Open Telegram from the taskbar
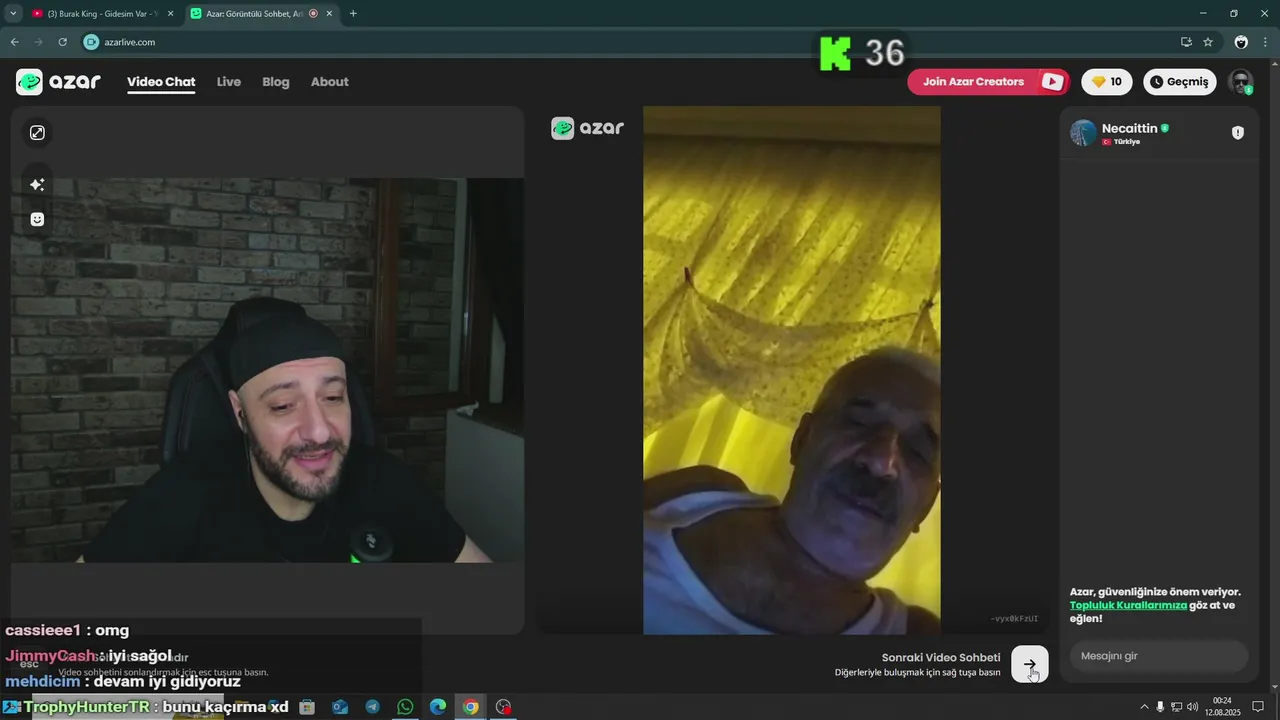1280x720 pixels. (372, 707)
